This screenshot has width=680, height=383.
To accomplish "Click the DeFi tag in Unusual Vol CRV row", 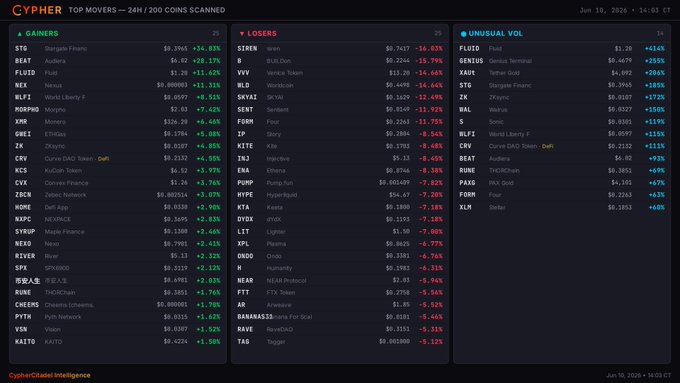I will click(548, 147).
